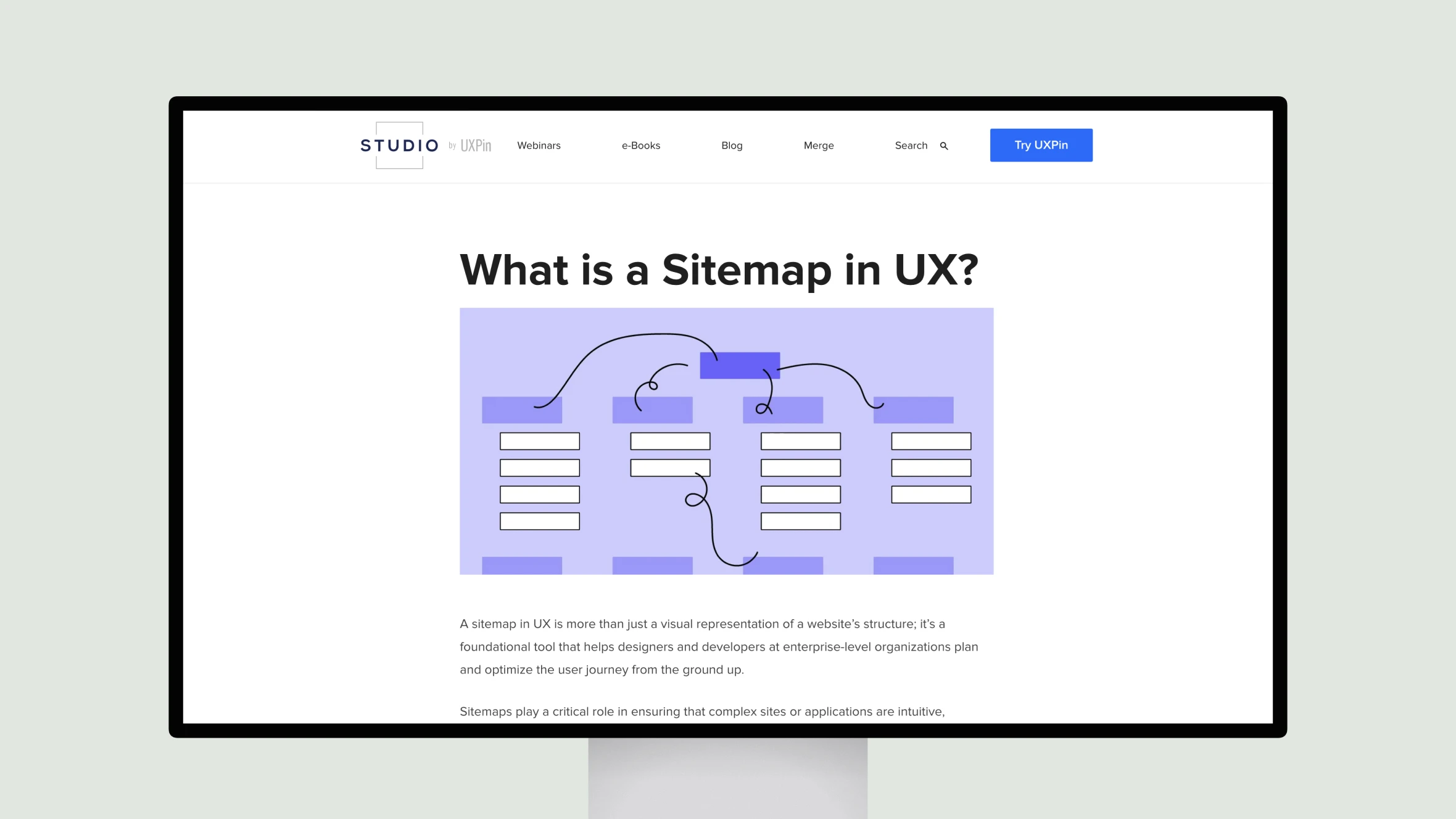Click the Try UXPin button
The image size is (1456, 819).
click(1041, 145)
